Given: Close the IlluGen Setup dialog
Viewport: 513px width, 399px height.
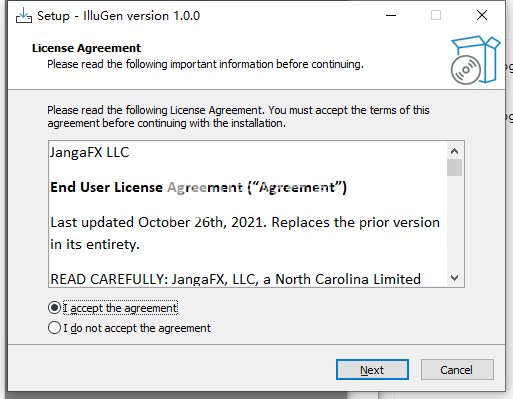Looking at the screenshot, I should pos(482,15).
